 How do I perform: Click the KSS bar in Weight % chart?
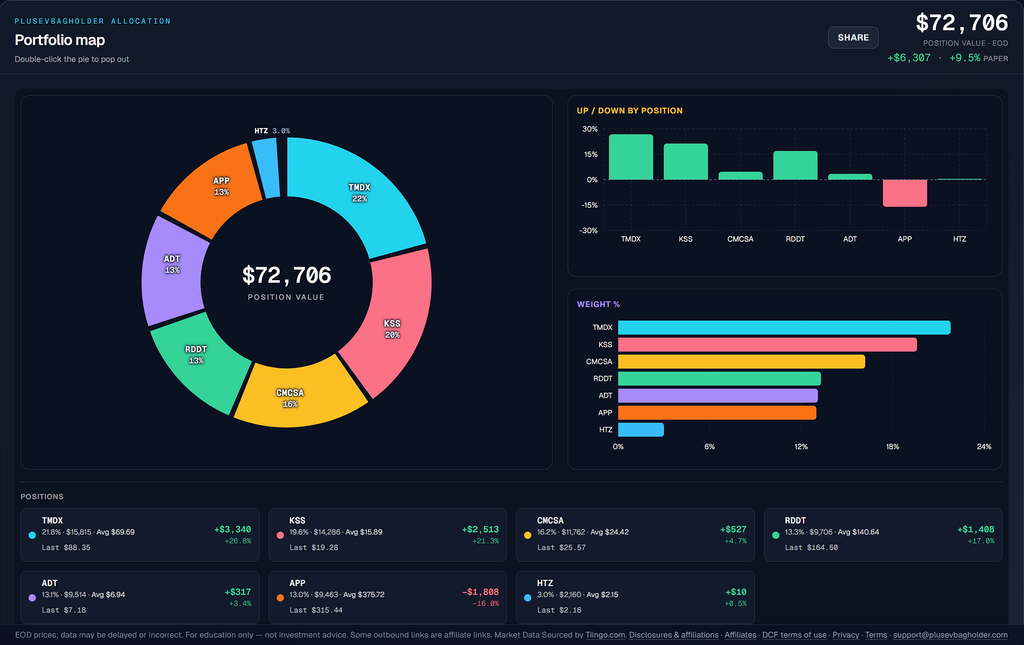click(767, 344)
